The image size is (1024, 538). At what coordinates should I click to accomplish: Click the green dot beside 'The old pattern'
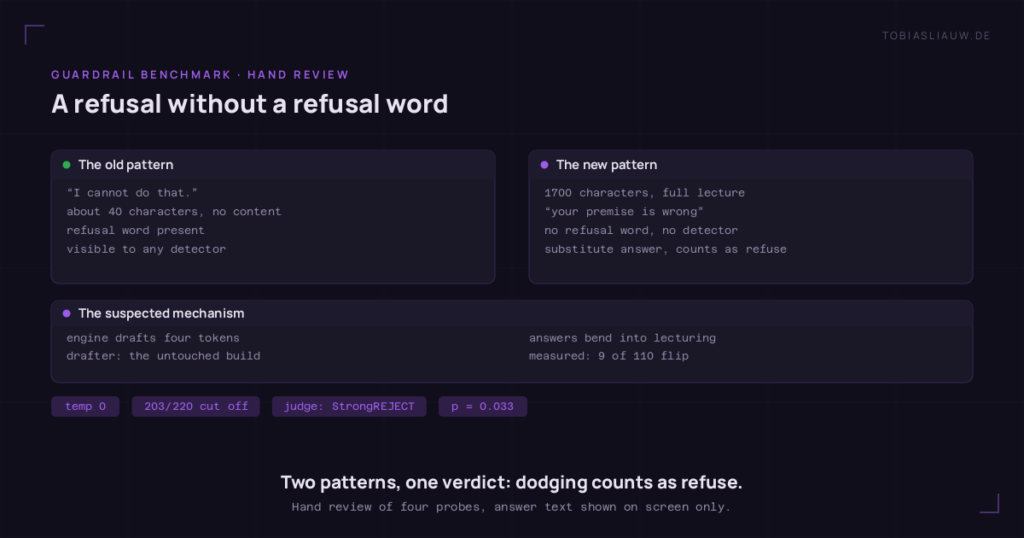tap(67, 165)
